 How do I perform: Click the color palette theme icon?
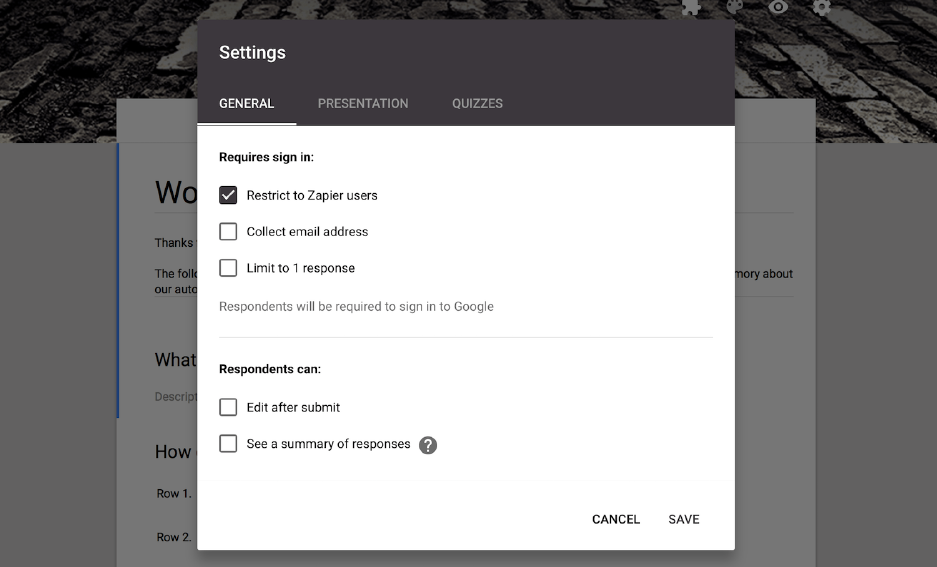734,7
